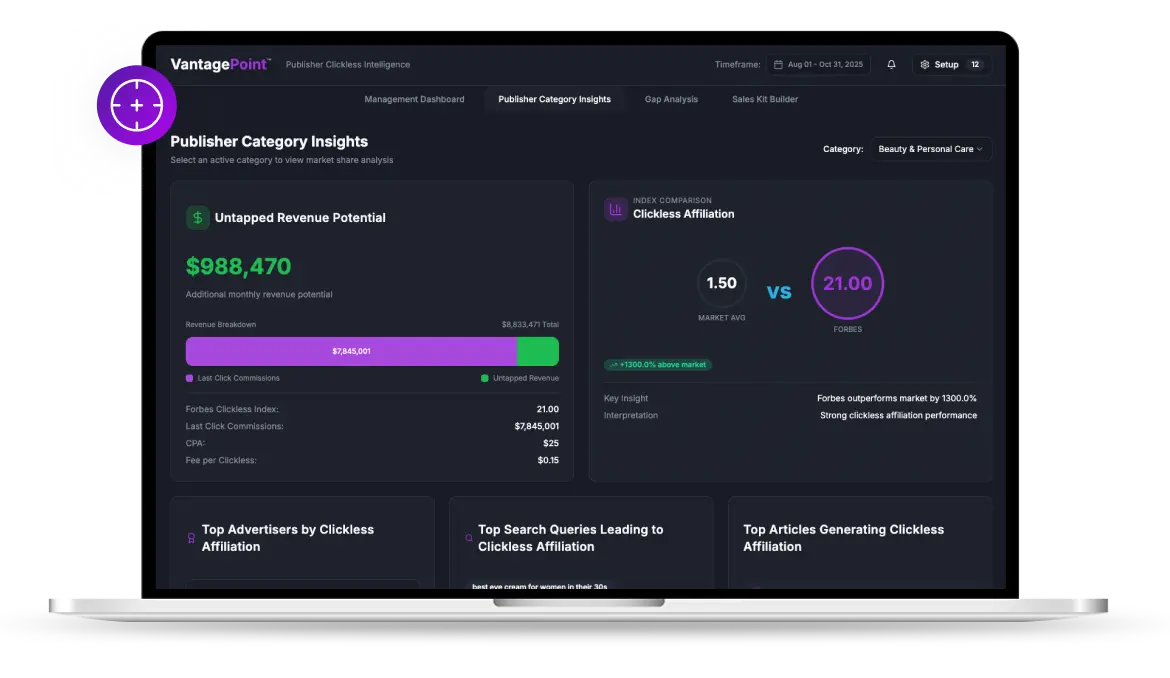Go to the Sales Kit Builder tab
1170x678 pixels.
point(765,100)
